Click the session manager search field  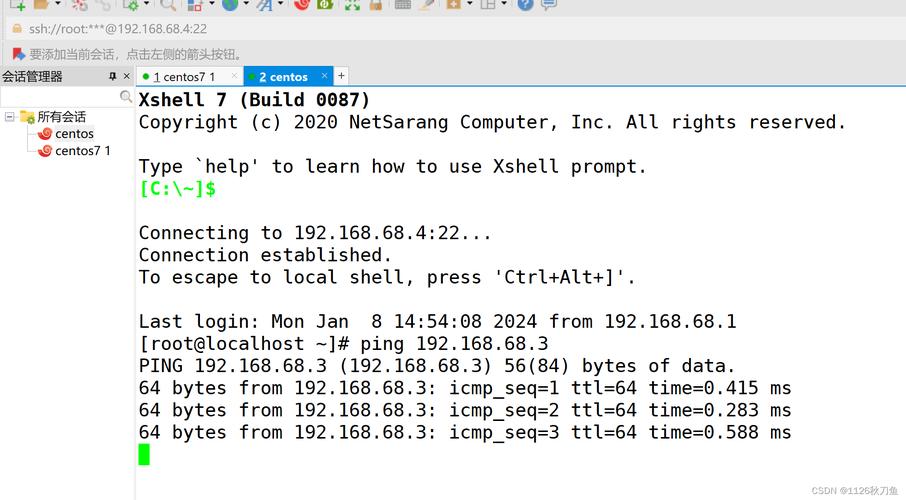point(60,97)
